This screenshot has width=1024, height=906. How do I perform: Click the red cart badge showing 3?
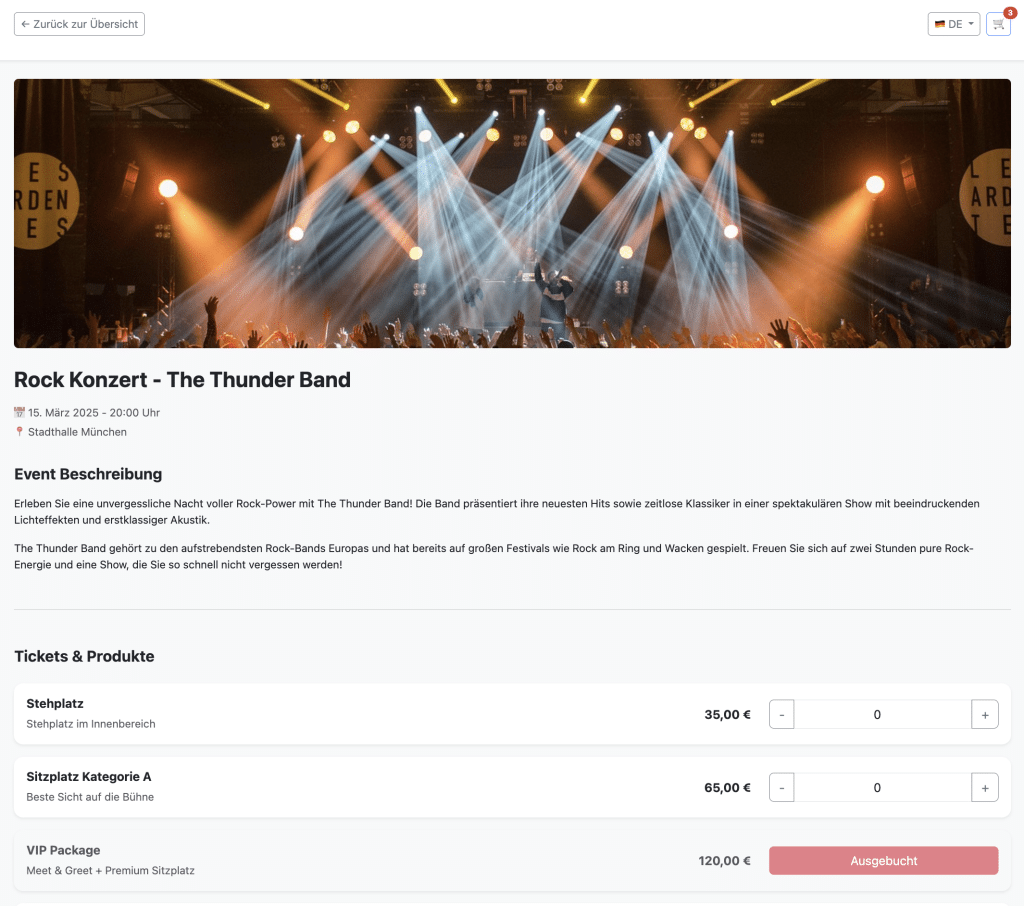pos(1009,12)
